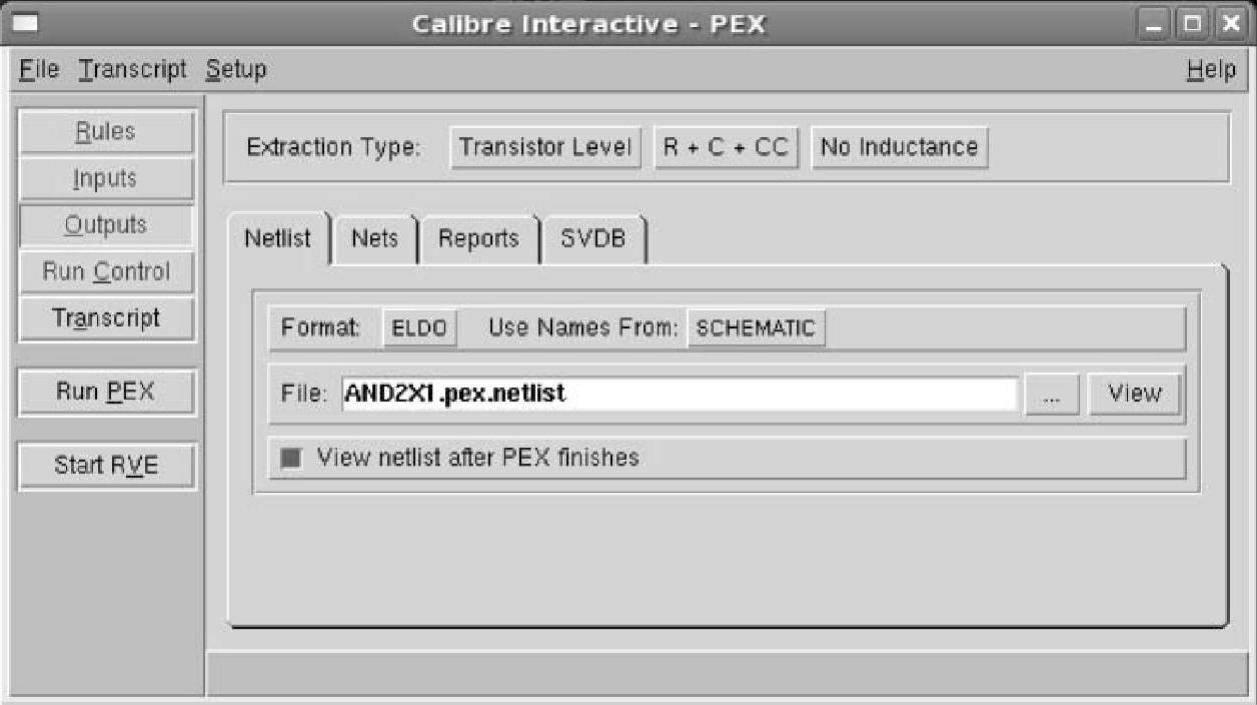Open the File menu
Image resolution: width=1257 pixels, height=705 pixels.
pyautogui.click(x=40, y=70)
